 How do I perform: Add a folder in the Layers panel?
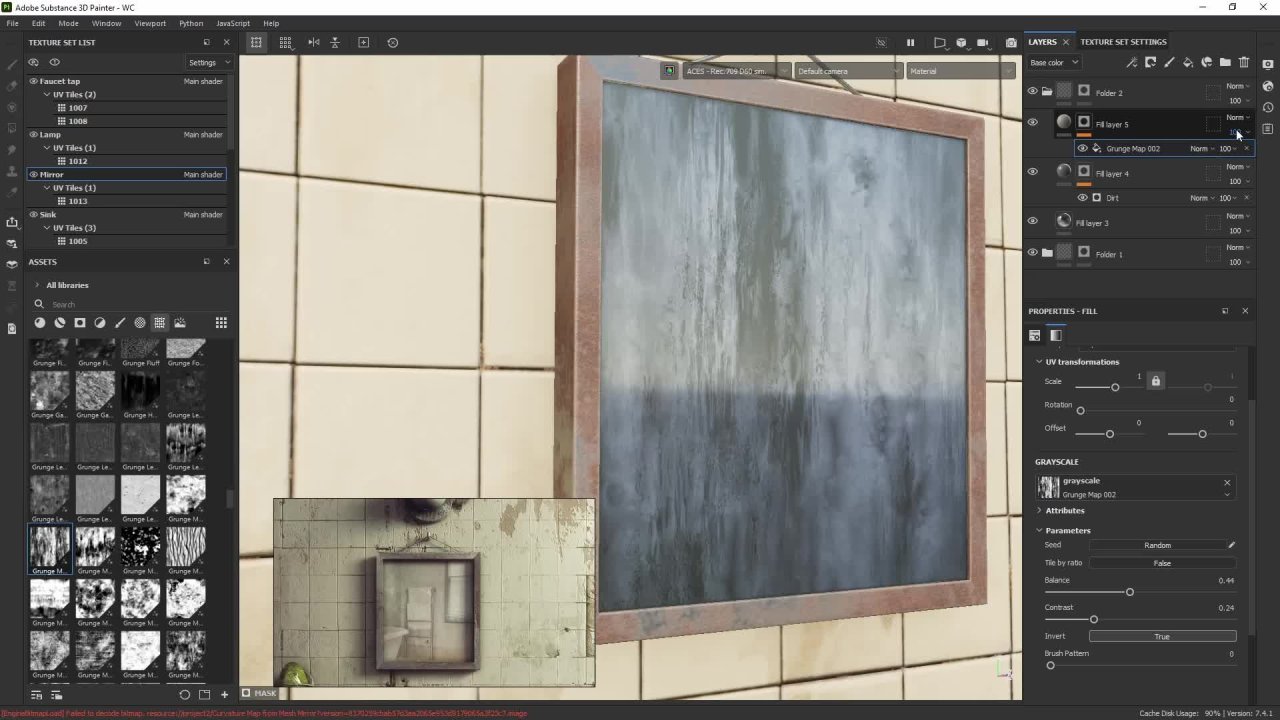coord(1225,63)
